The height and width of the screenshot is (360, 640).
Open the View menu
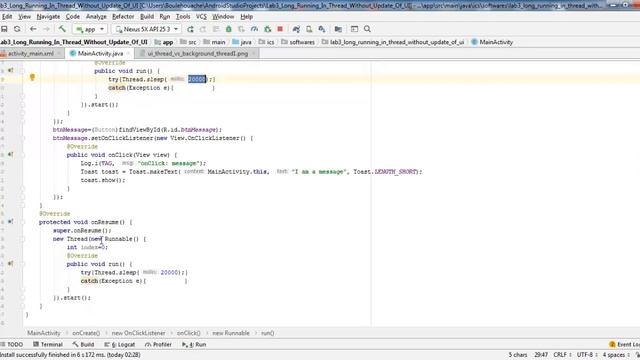tap(24, 17)
